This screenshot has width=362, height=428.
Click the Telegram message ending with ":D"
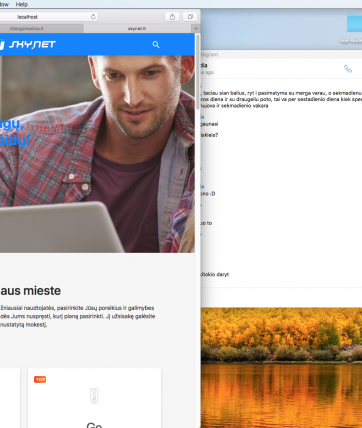(208, 194)
